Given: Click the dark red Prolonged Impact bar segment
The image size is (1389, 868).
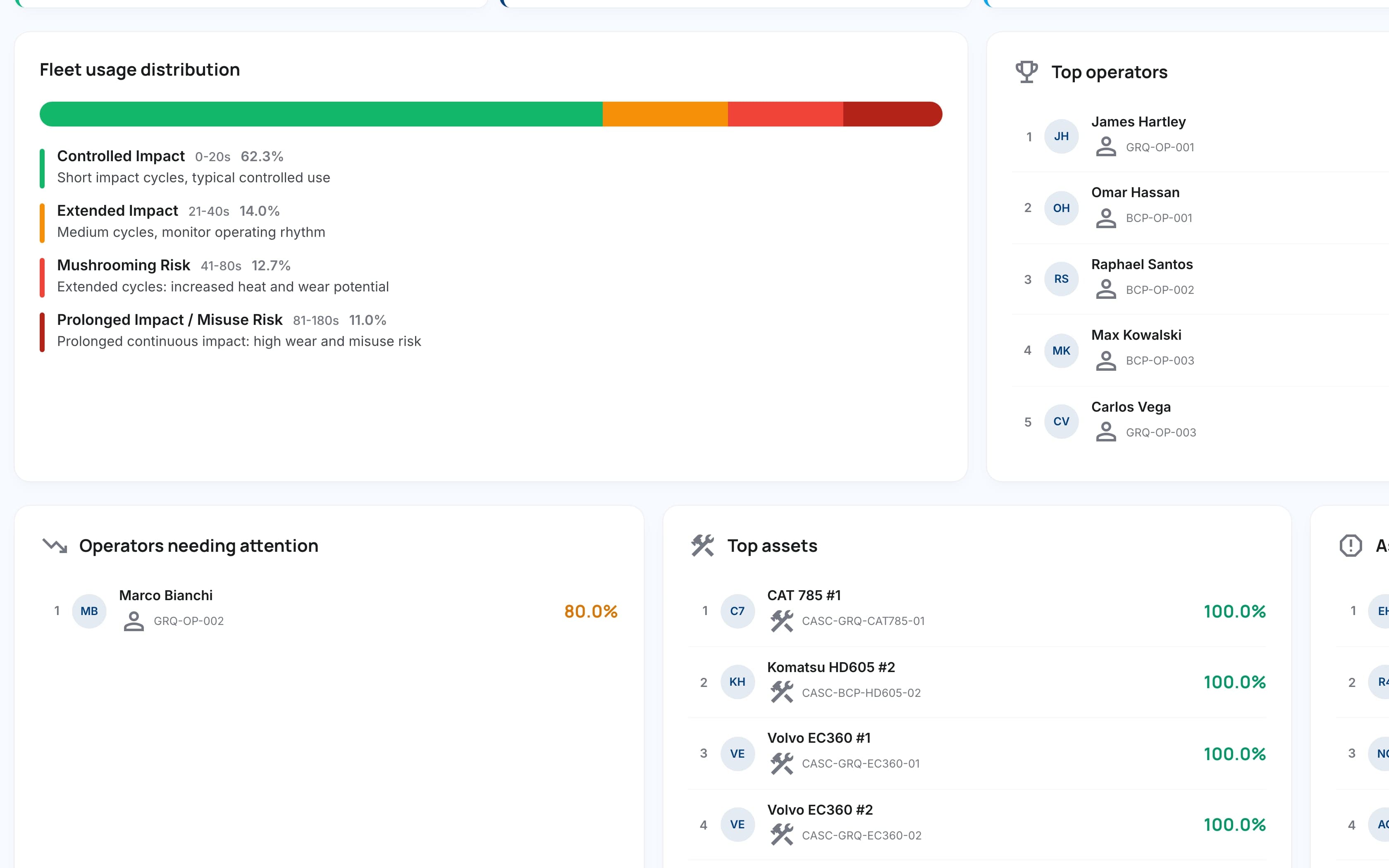Looking at the screenshot, I should [893, 114].
